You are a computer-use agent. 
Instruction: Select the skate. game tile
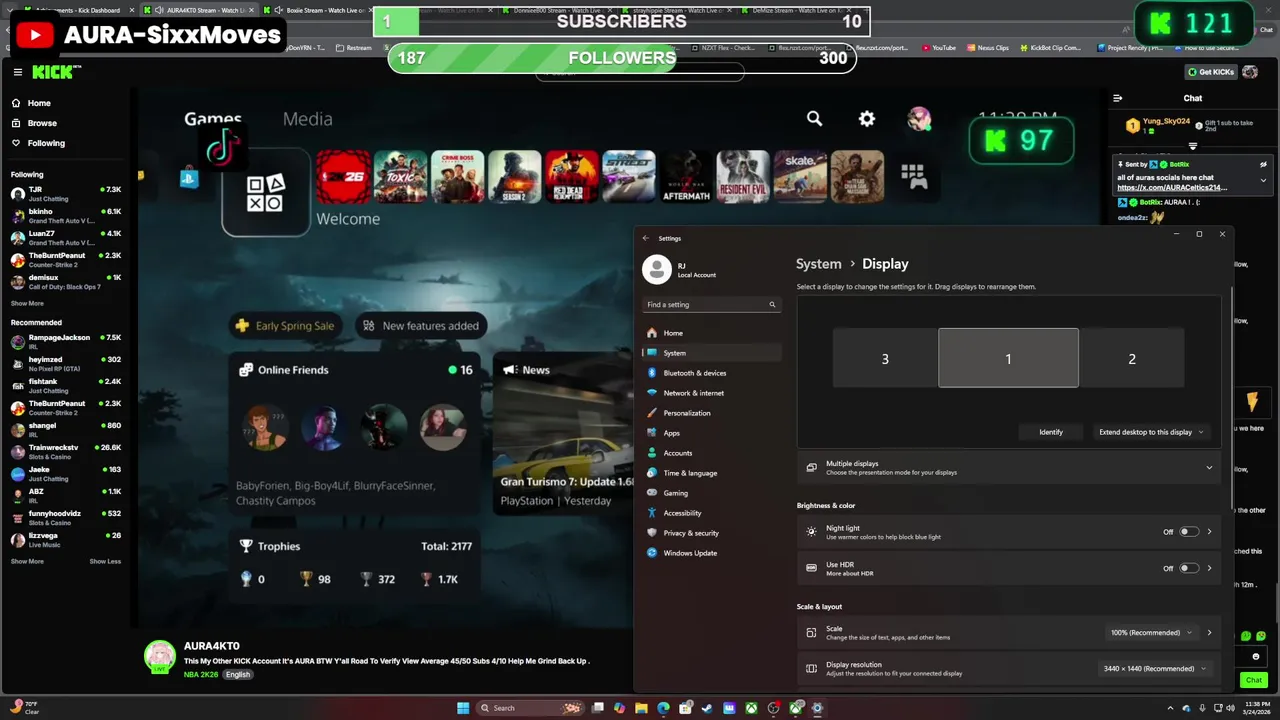[800, 177]
